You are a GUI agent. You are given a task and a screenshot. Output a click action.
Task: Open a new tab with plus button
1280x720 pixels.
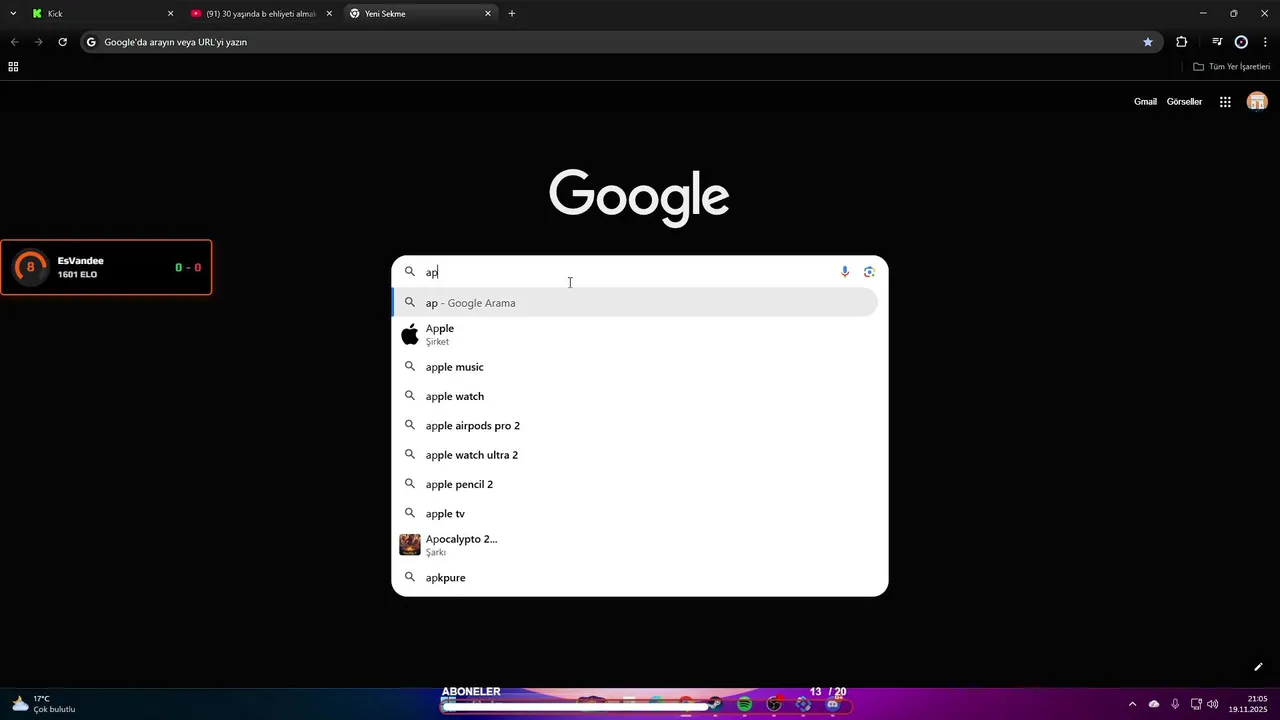(512, 14)
